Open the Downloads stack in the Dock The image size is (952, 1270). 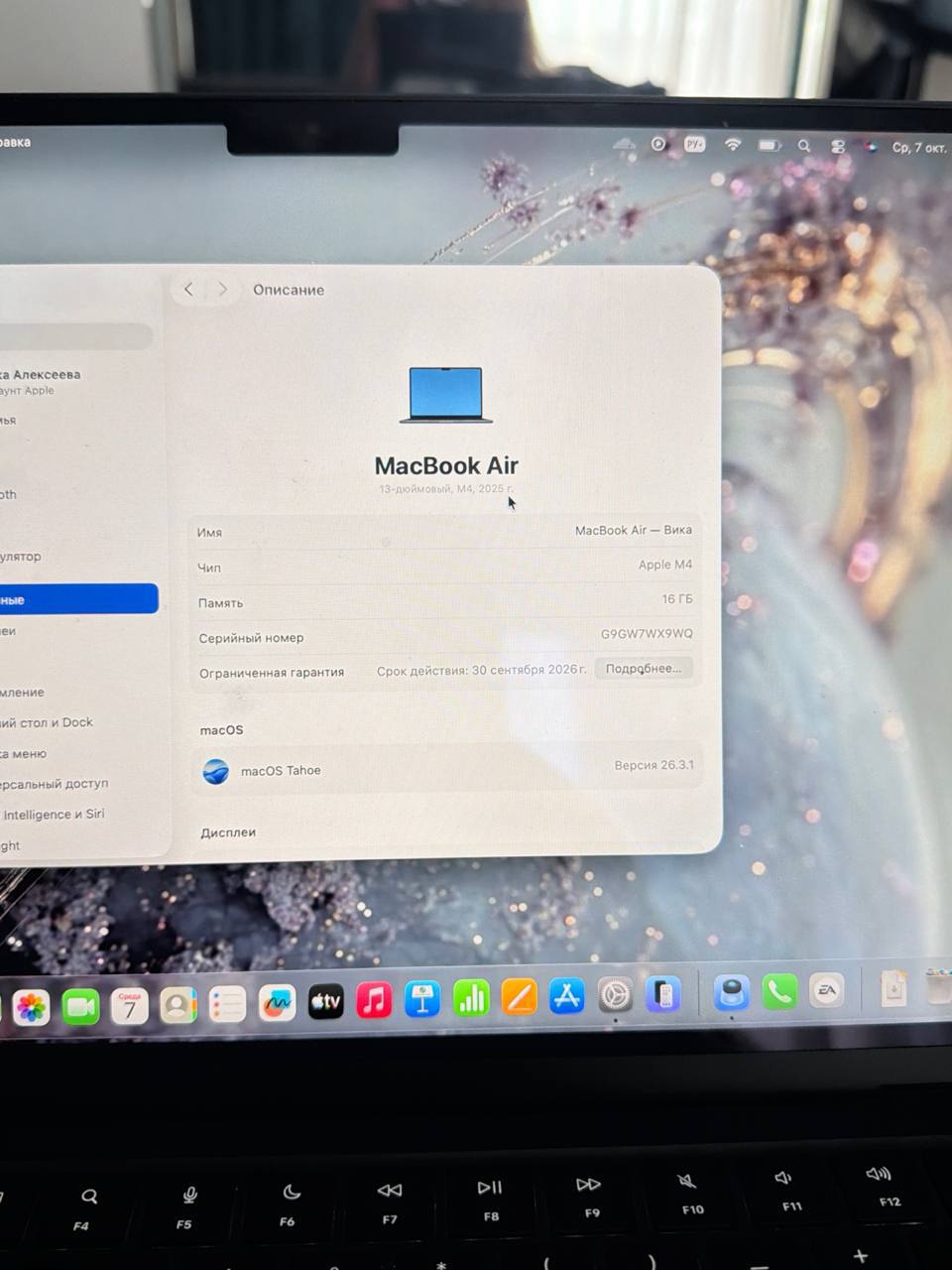tap(893, 988)
